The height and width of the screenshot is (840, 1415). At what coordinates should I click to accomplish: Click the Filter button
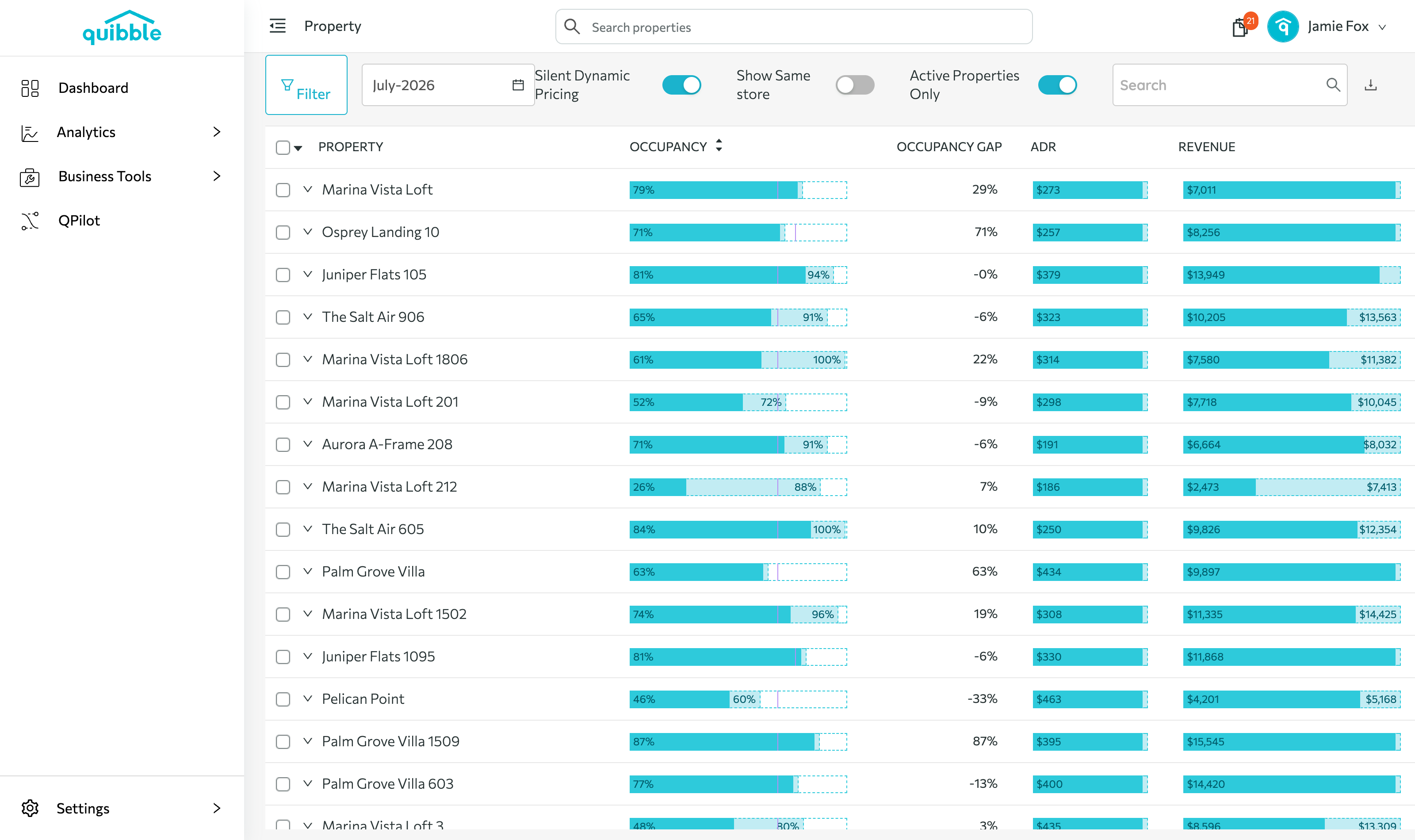pyautogui.click(x=306, y=85)
